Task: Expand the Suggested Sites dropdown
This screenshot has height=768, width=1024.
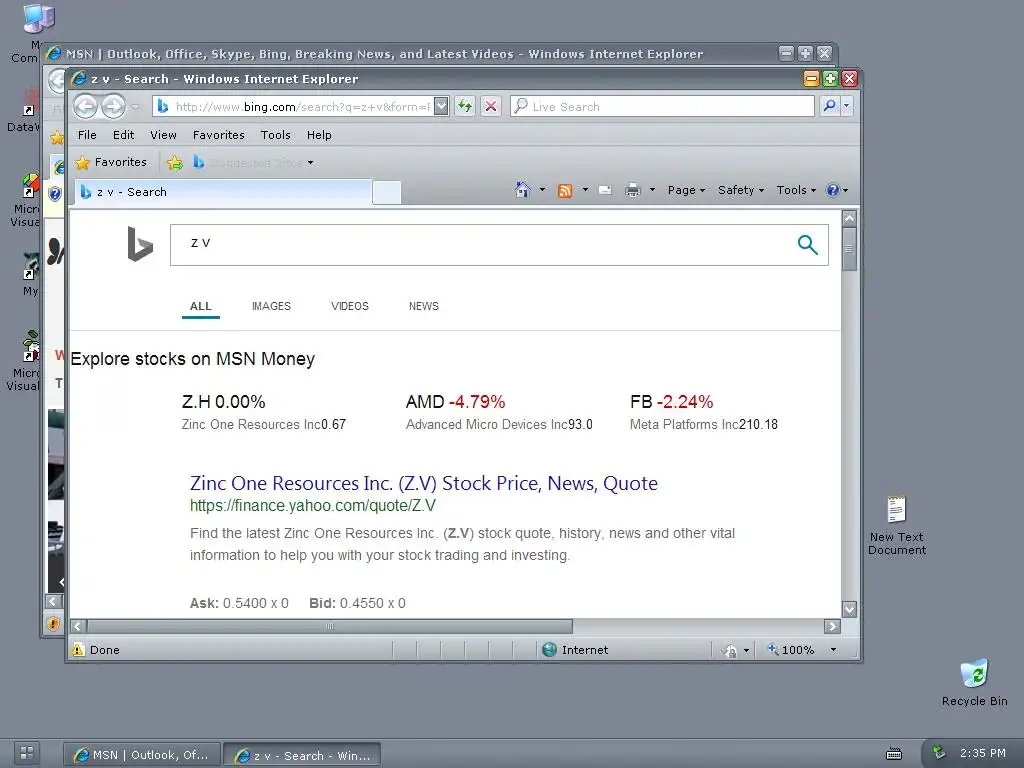Action: pos(310,163)
